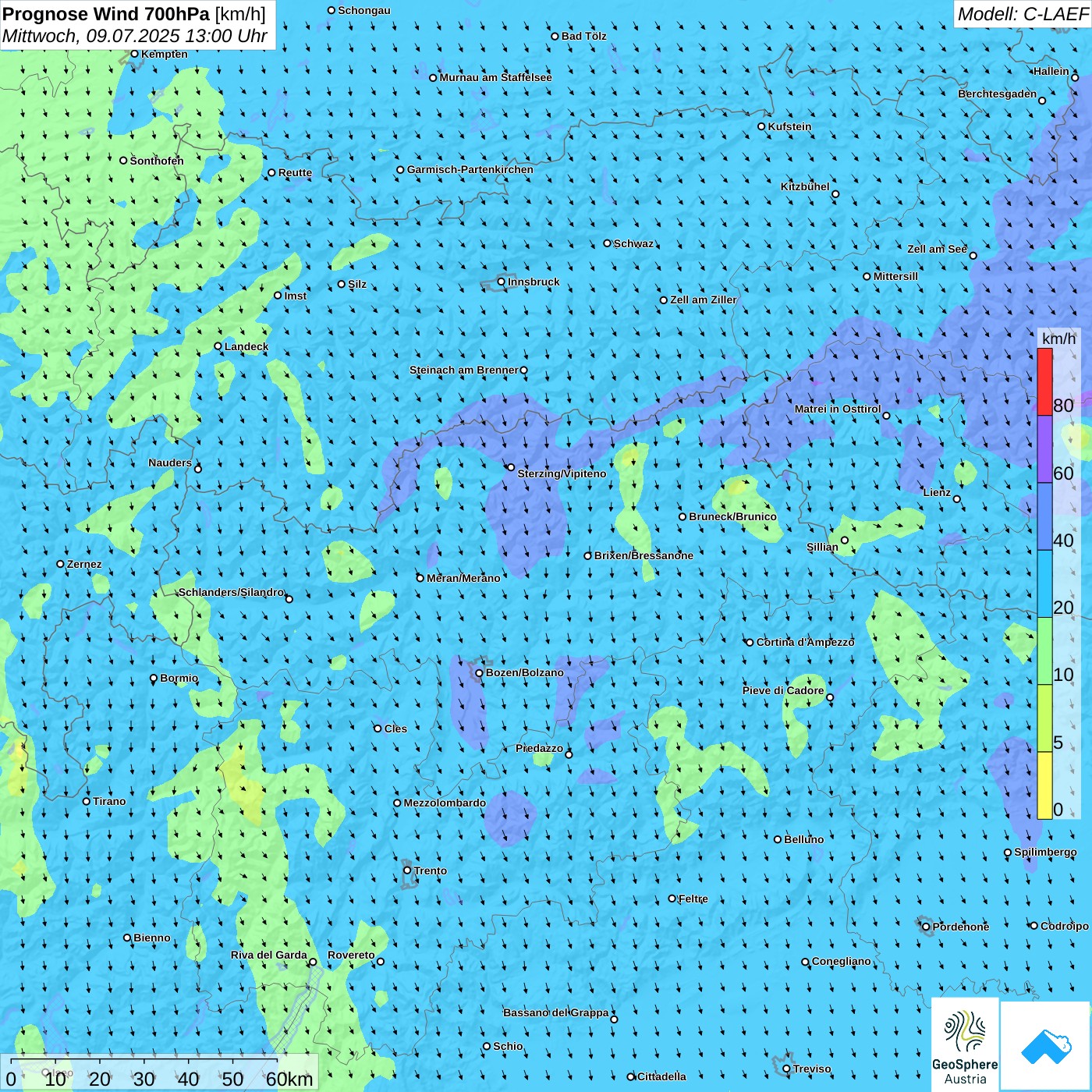Click the Kufstein location dot
This screenshot has height=1092, width=1092.
pyautogui.click(x=761, y=126)
